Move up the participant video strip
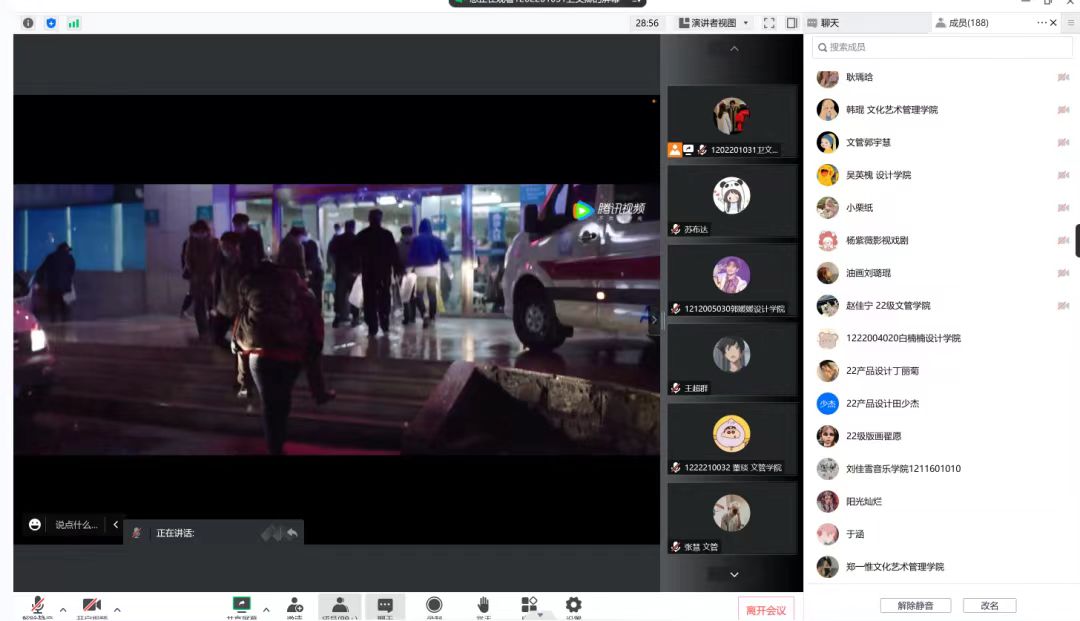 [734, 48]
